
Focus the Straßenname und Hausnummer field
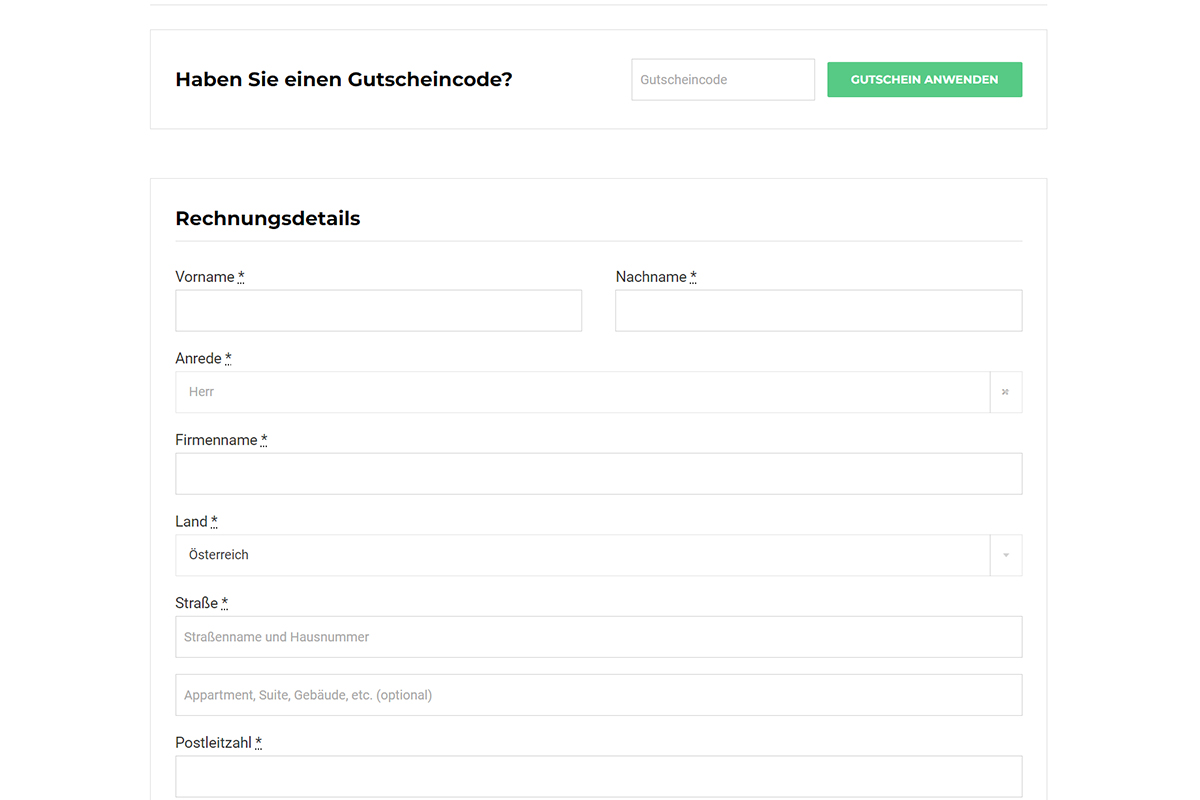[x=598, y=637]
